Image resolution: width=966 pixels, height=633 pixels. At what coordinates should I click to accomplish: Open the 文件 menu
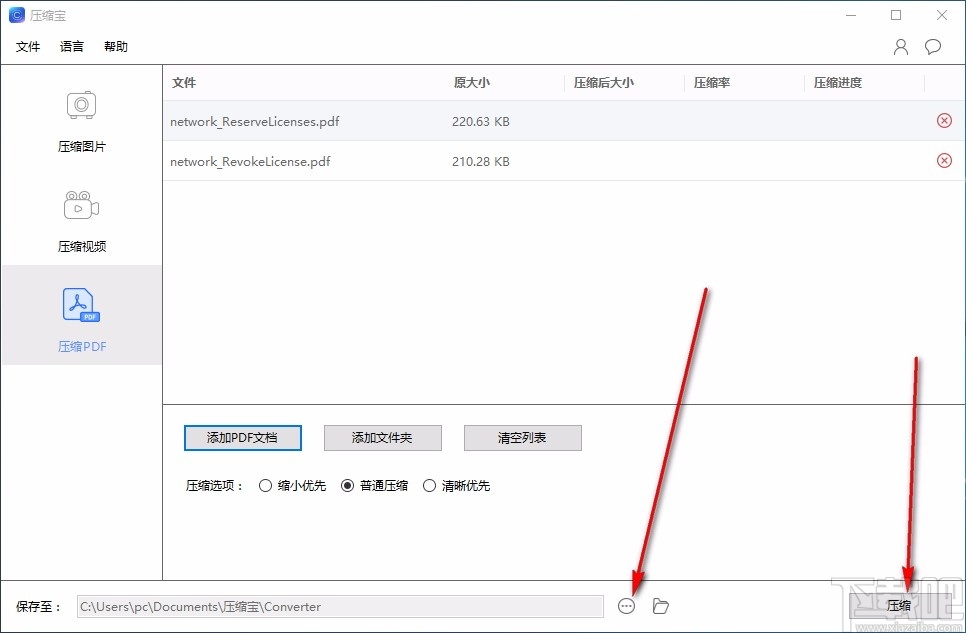[x=28, y=46]
